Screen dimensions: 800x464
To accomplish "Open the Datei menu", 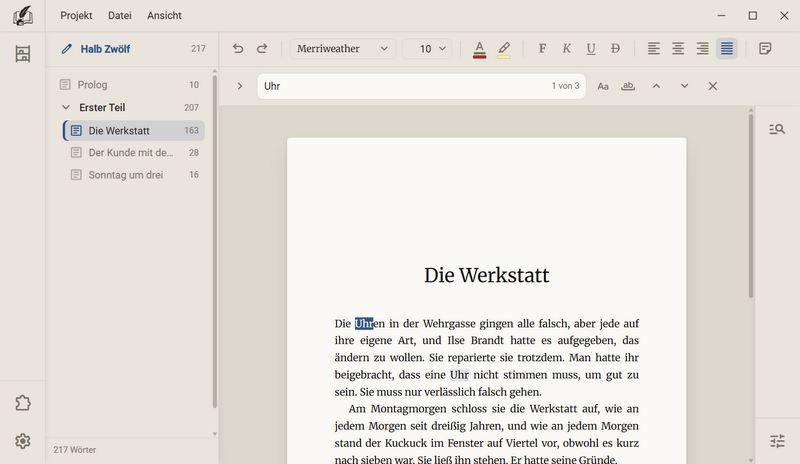I will 120,16.
